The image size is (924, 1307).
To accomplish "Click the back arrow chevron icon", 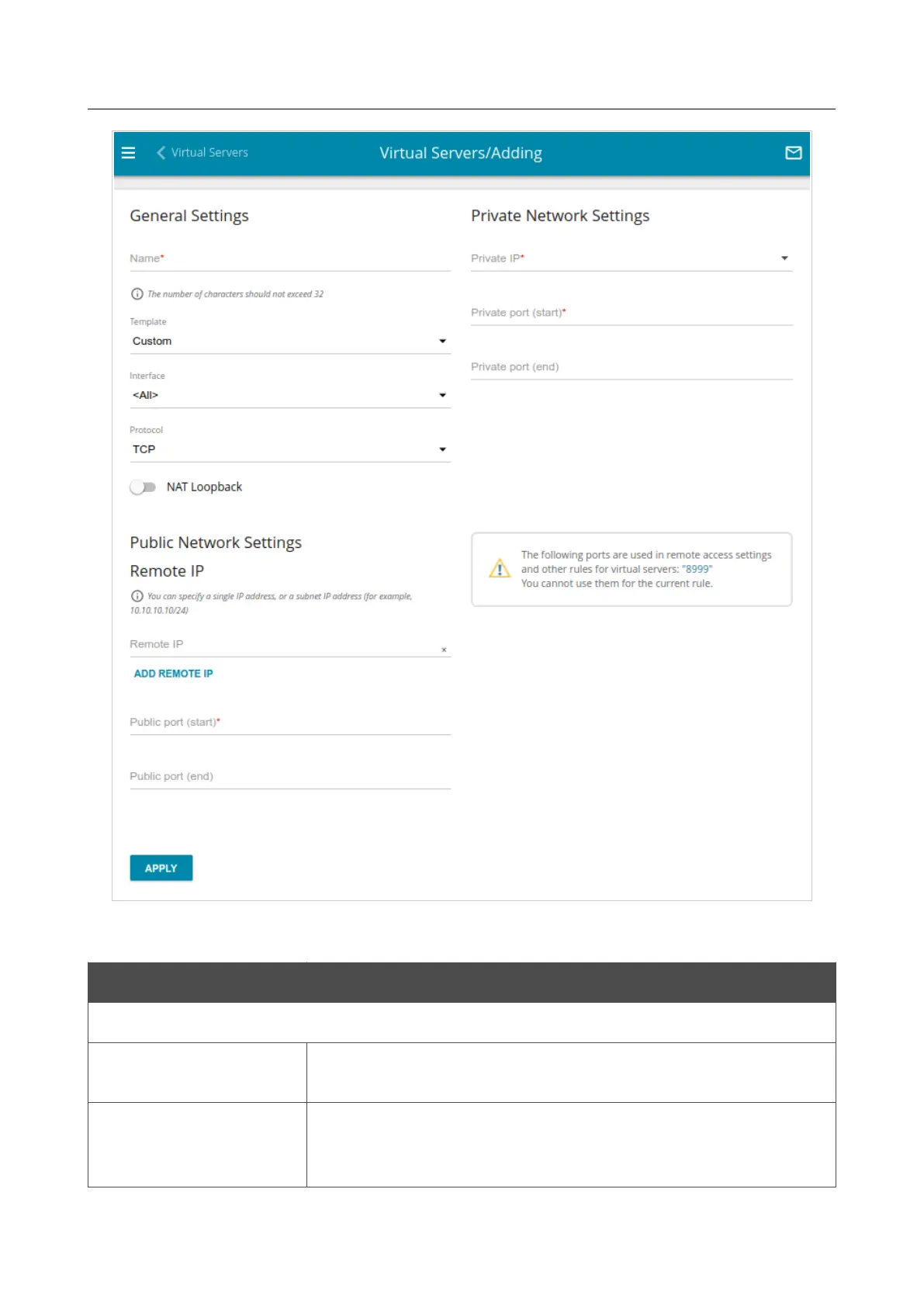I will tap(161, 153).
